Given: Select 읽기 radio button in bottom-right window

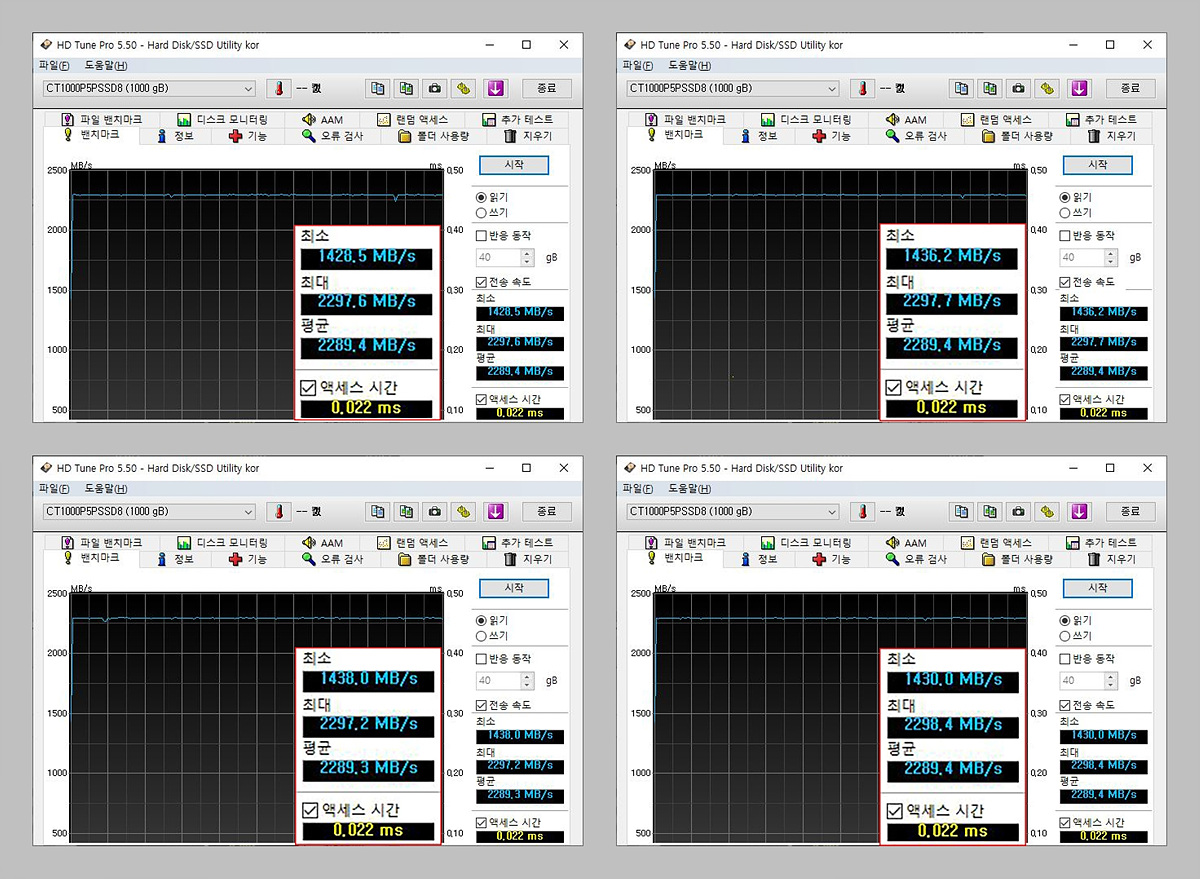Looking at the screenshot, I should click(1066, 620).
